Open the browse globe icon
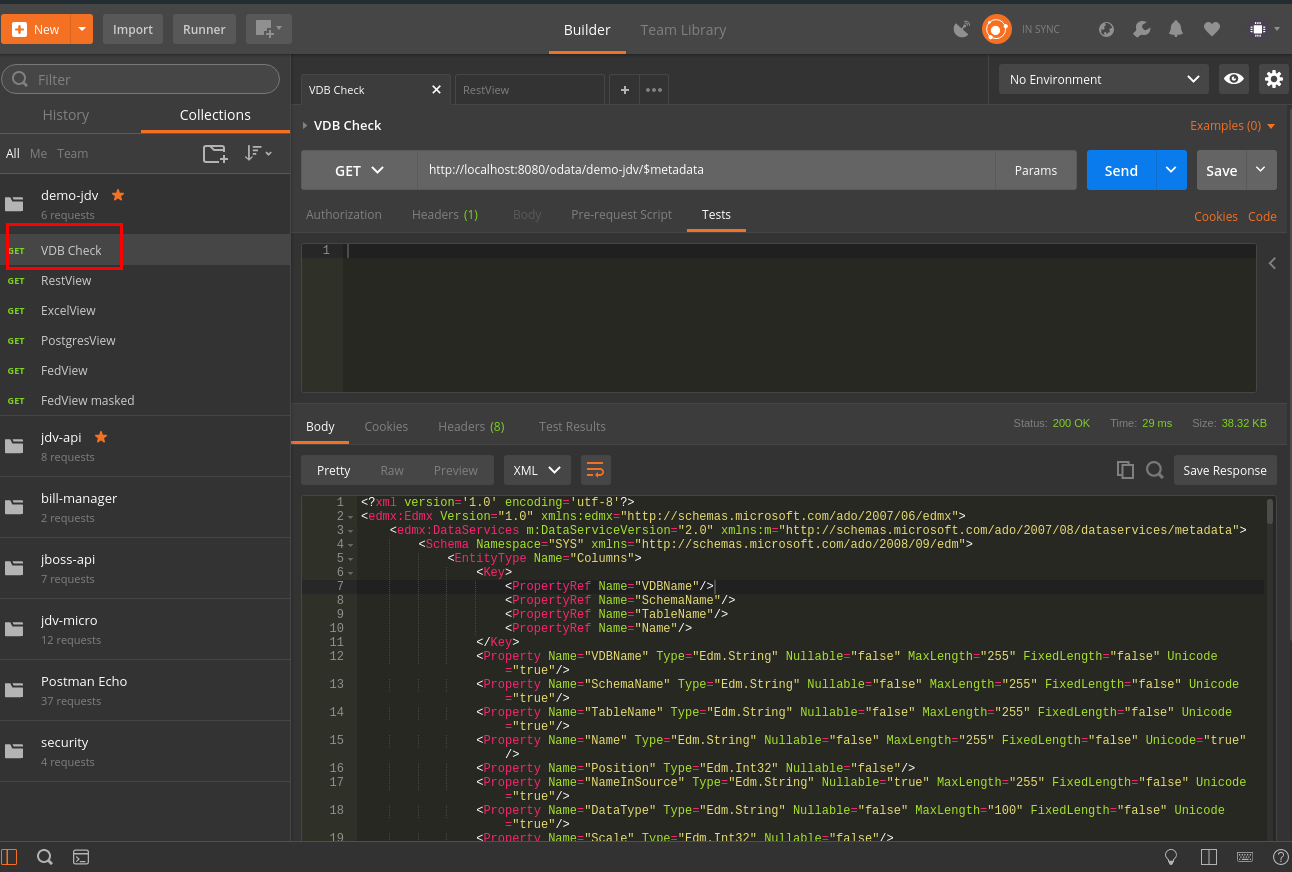1292x872 pixels. (1106, 29)
